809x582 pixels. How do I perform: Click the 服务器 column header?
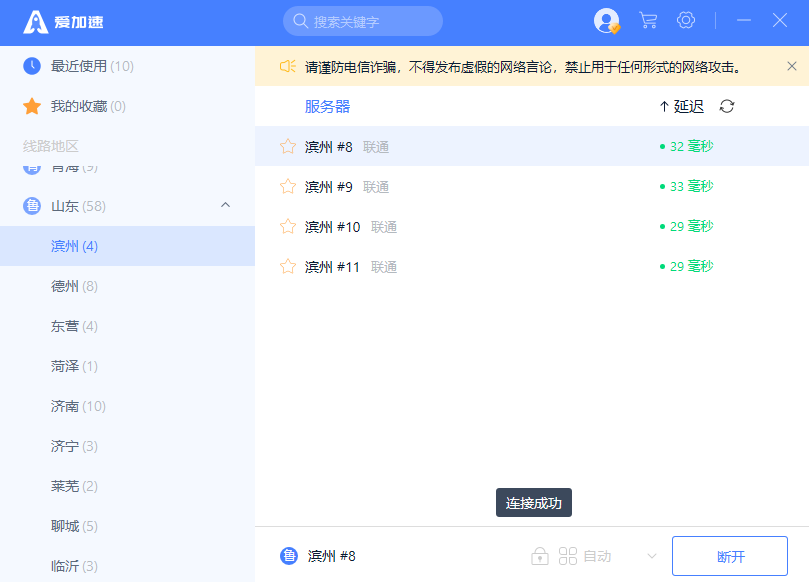(327, 106)
